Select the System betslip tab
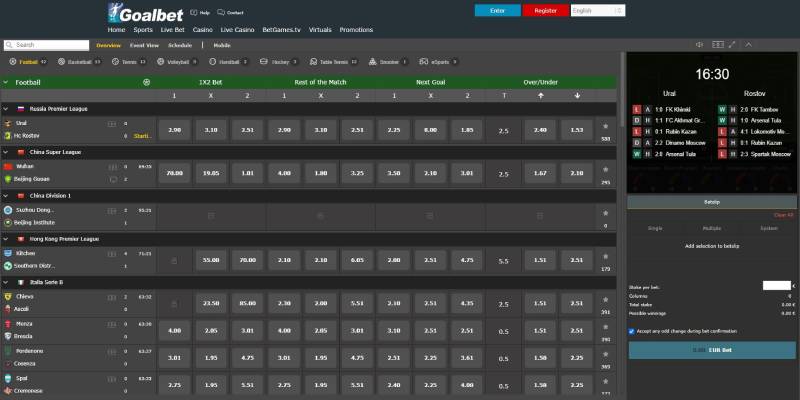The width and height of the screenshot is (800, 400). [x=769, y=229]
